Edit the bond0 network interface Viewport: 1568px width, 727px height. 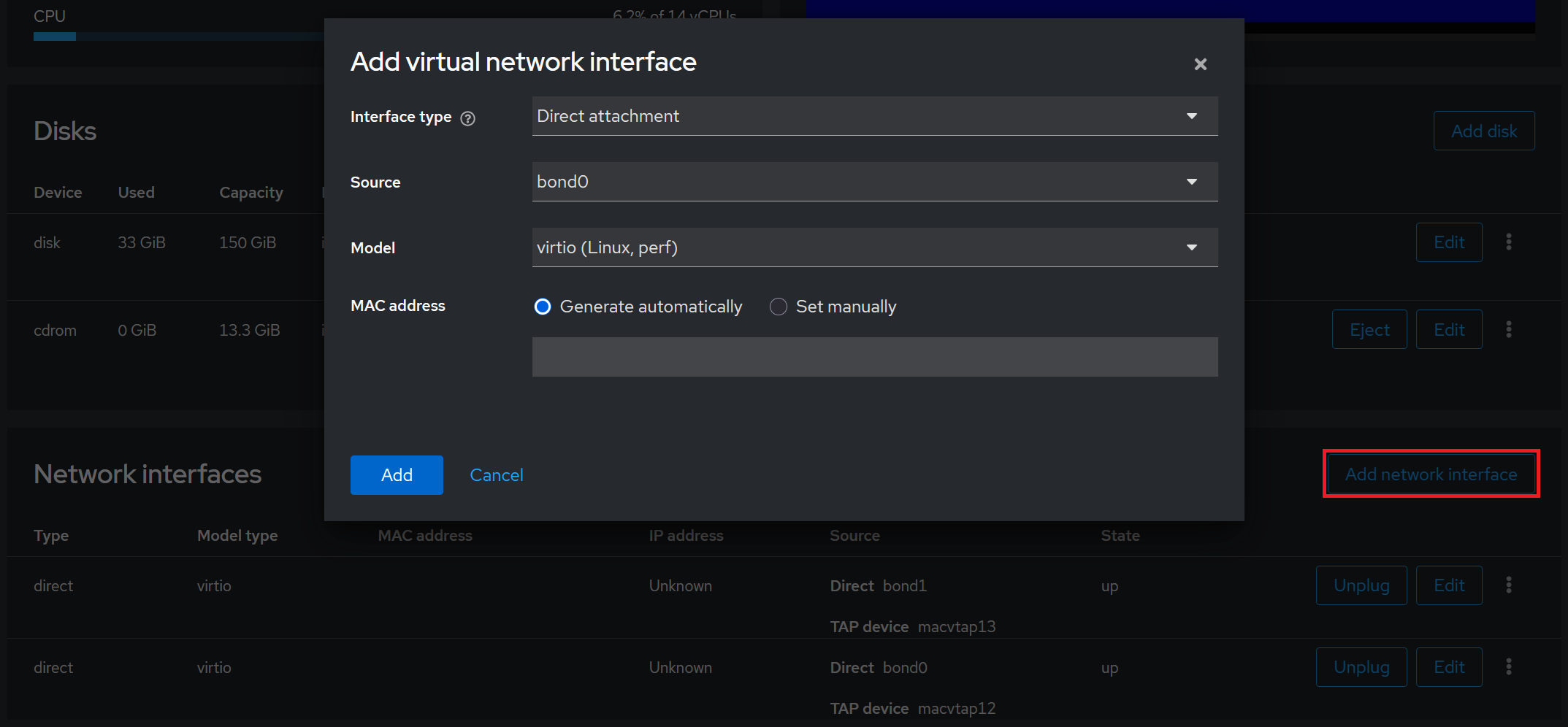click(x=1449, y=667)
